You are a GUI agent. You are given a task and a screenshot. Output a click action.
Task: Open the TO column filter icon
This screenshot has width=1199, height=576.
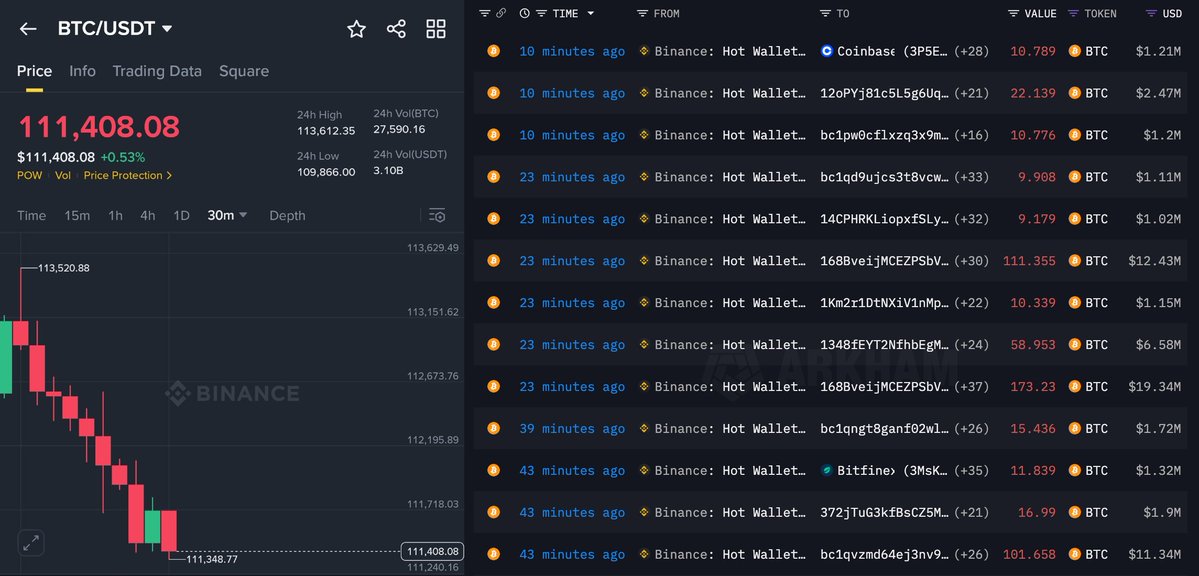[x=825, y=13]
